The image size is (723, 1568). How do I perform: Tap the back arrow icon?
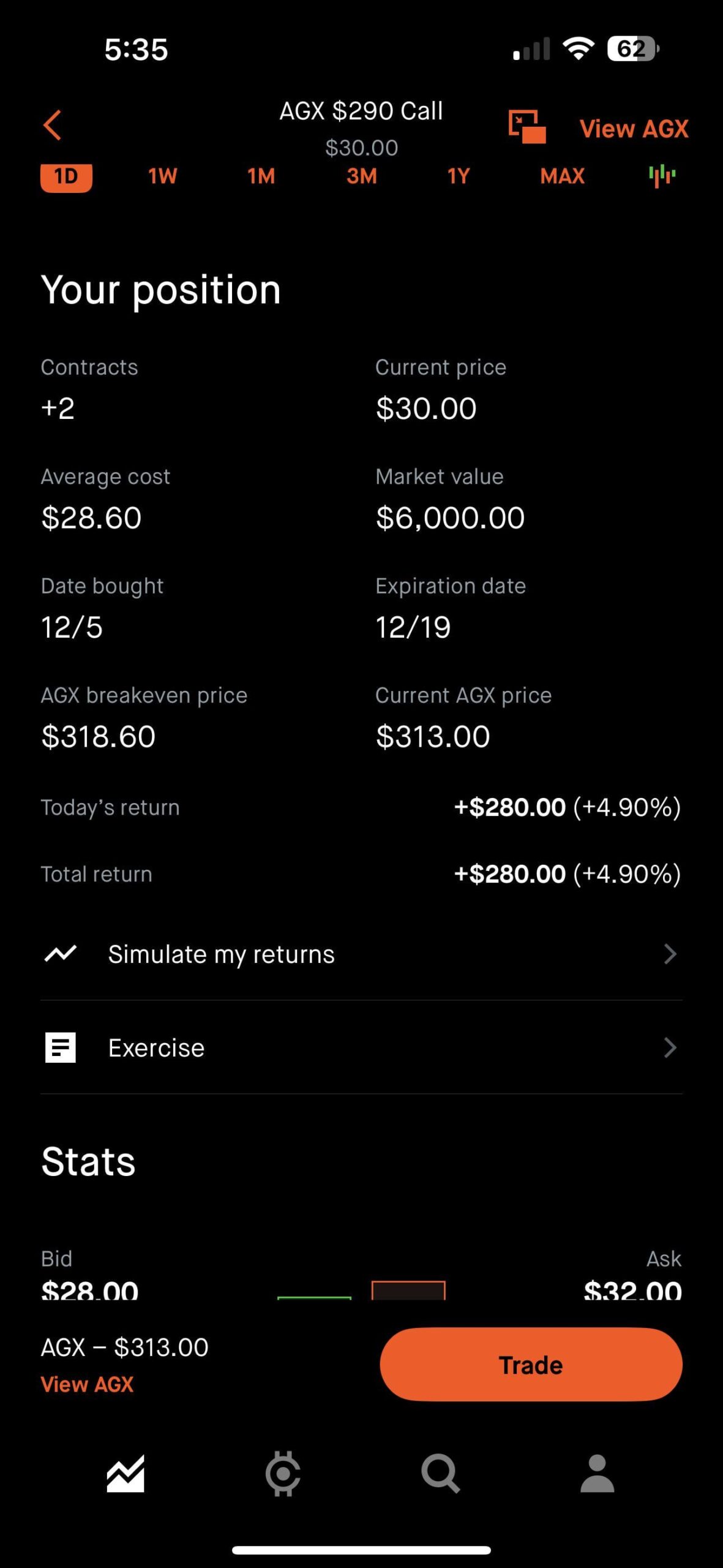point(53,126)
